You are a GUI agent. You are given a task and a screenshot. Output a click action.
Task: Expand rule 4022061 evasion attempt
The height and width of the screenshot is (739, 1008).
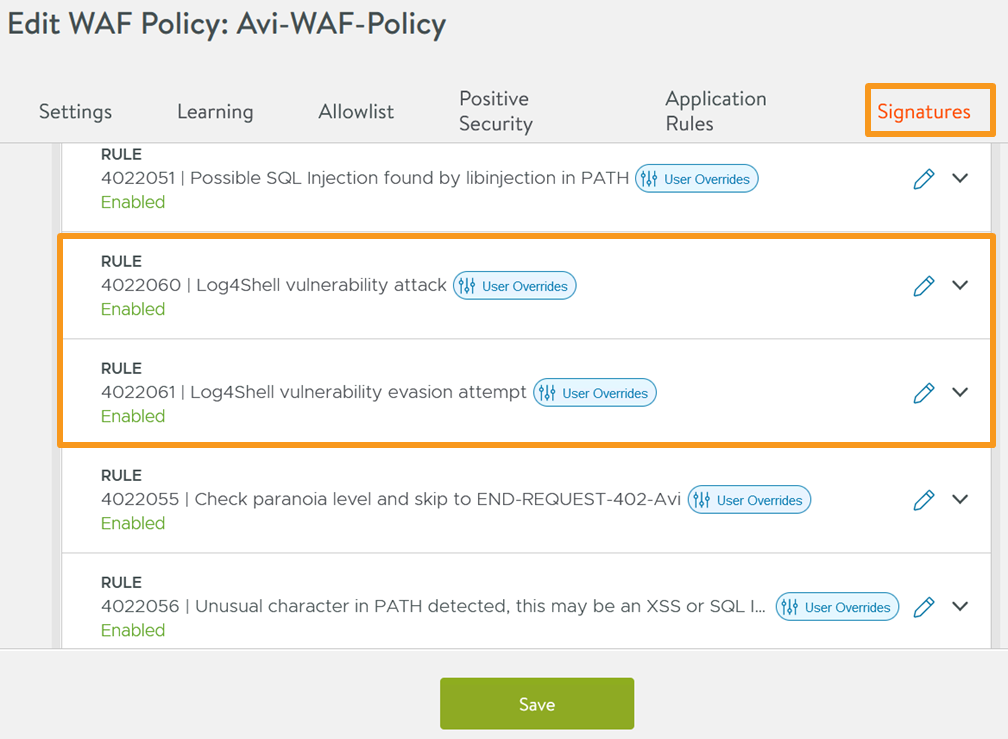[x=960, y=392]
